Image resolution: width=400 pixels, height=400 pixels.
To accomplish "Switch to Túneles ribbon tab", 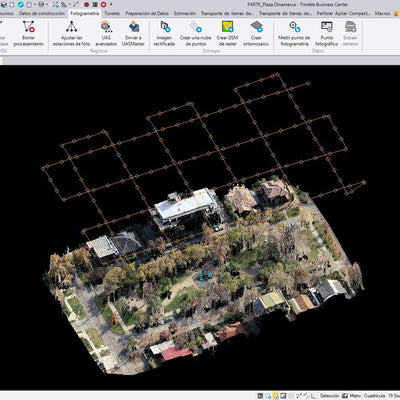I will tap(112, 13).
